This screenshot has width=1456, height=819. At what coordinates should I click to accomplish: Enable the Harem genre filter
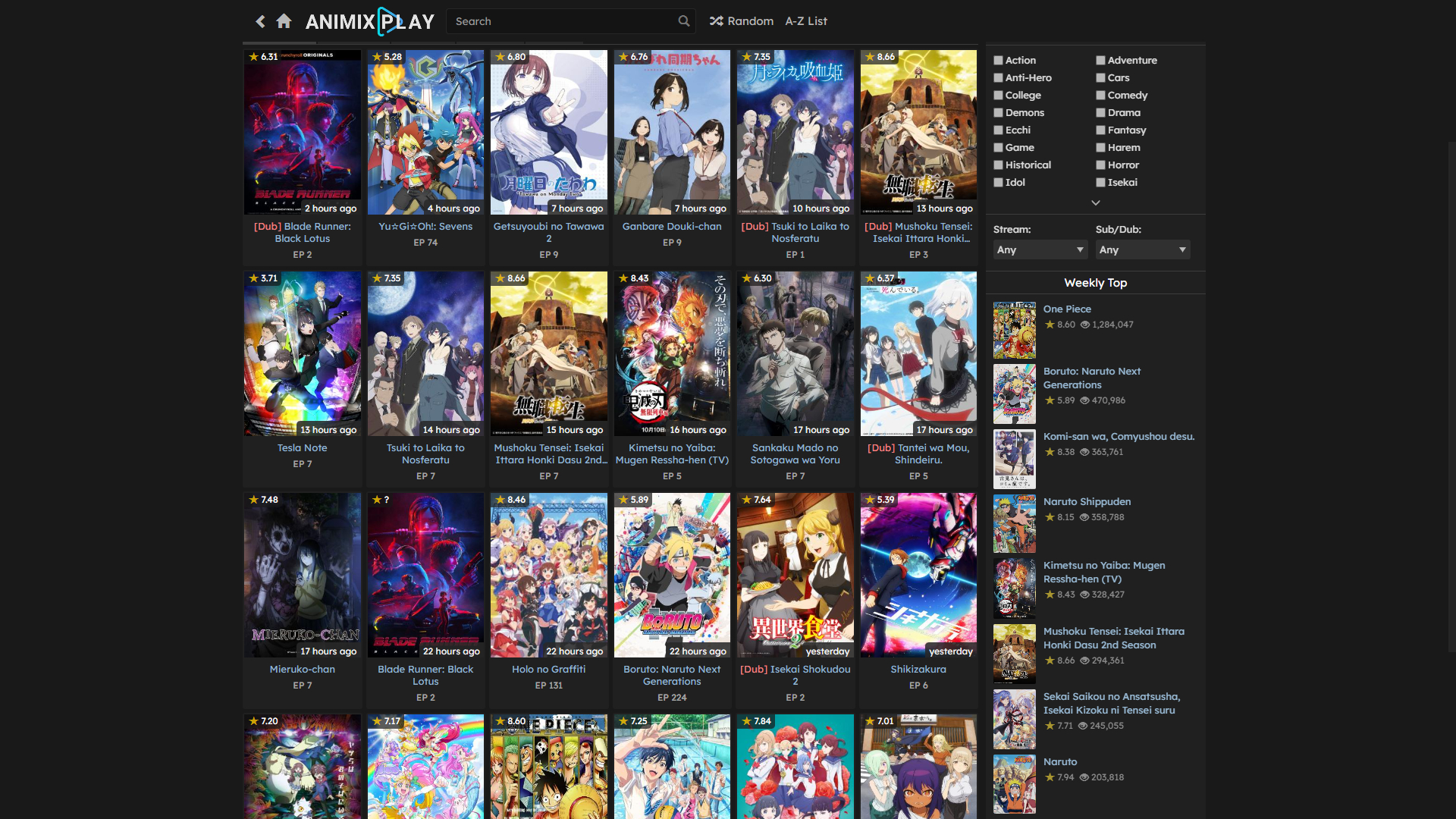(1100, 147)
